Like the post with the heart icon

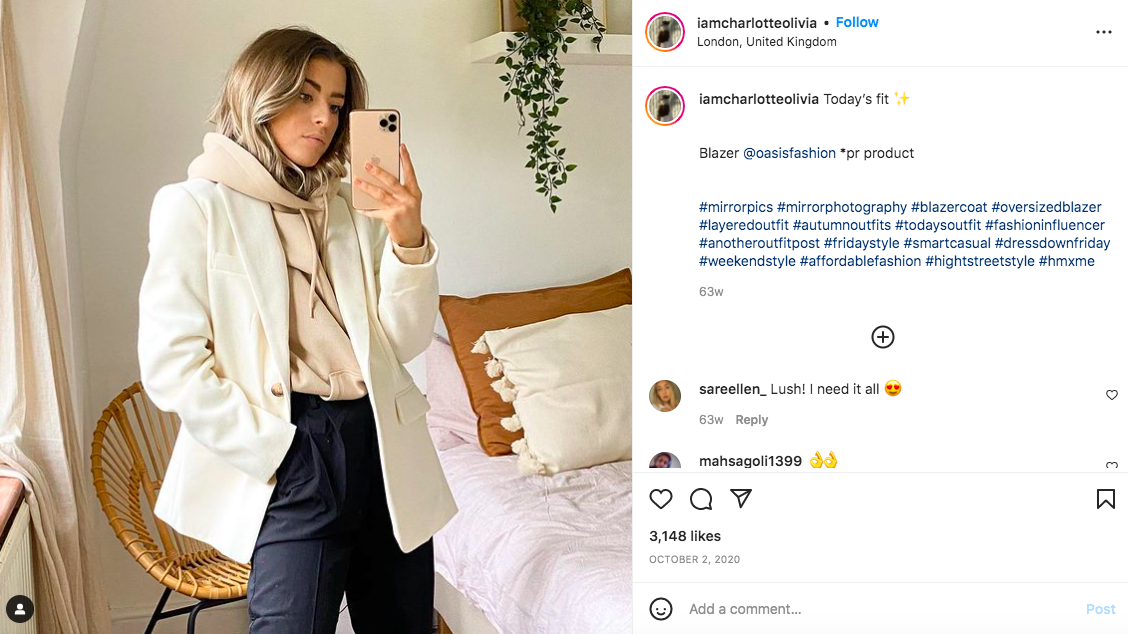coord(661,499)
